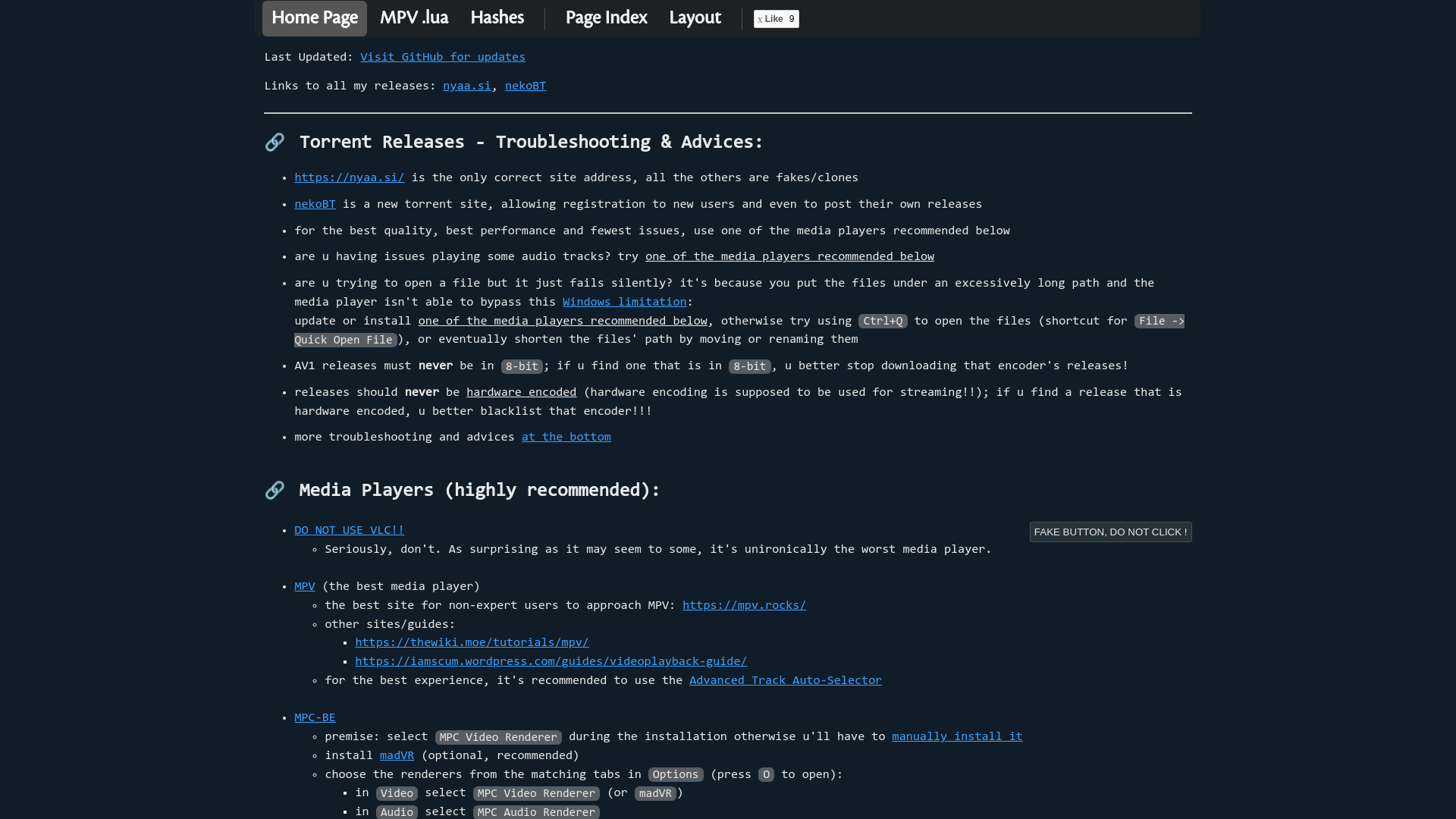The width and height of the screenshot is (1456, 819).
Task: Open the MPC-BE link
Action: [315, 718]
